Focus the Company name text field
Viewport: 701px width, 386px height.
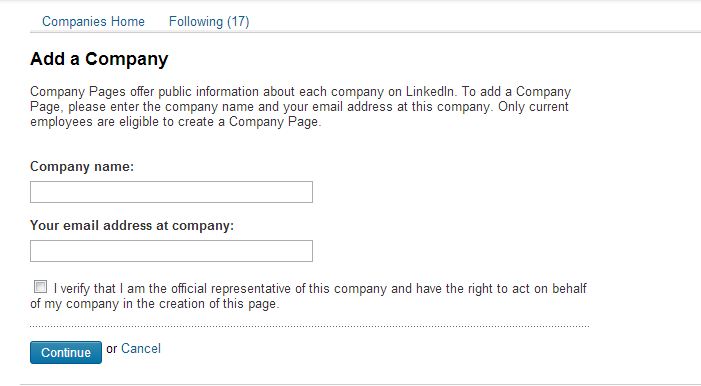tap(171, 192)
